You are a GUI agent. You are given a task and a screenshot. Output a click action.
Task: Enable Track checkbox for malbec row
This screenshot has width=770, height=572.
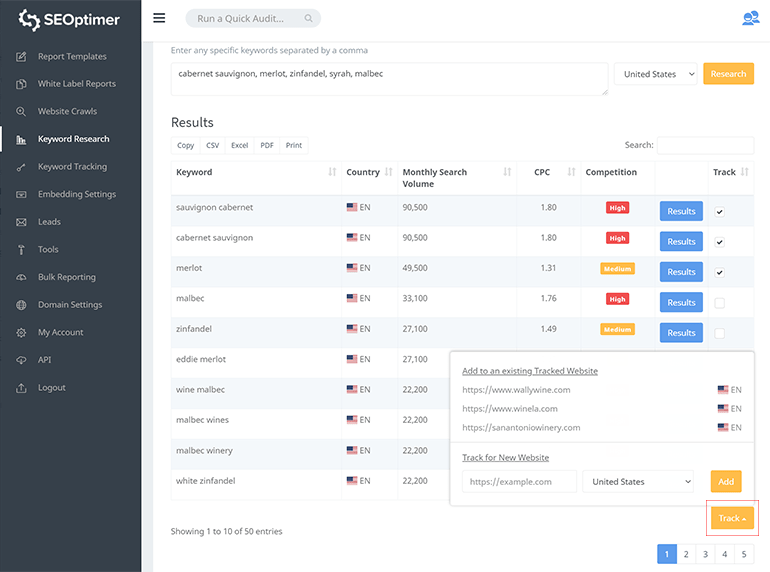[719, 303]
